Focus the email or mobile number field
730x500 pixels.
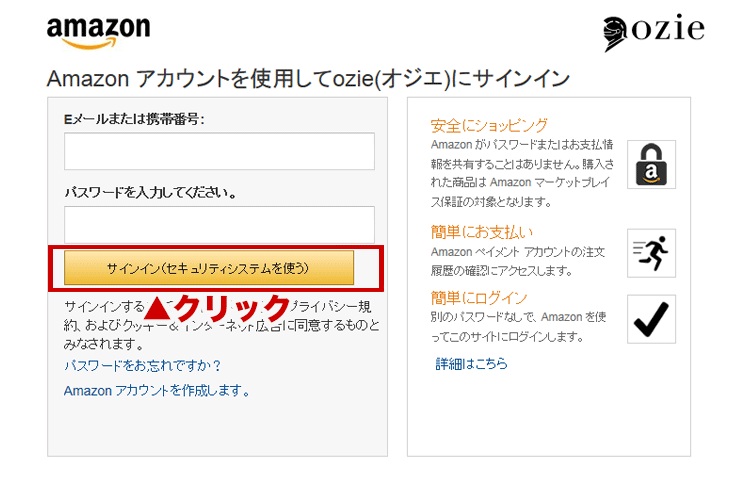pyautogui.click(x=219, y=151)
